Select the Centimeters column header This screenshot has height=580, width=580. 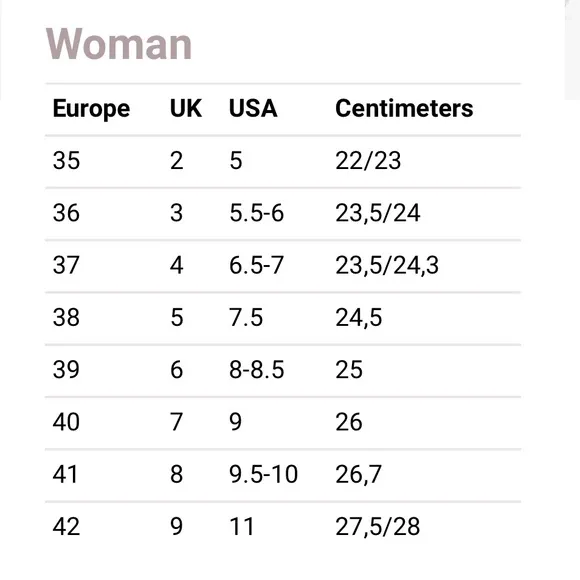tap(404, 108)
